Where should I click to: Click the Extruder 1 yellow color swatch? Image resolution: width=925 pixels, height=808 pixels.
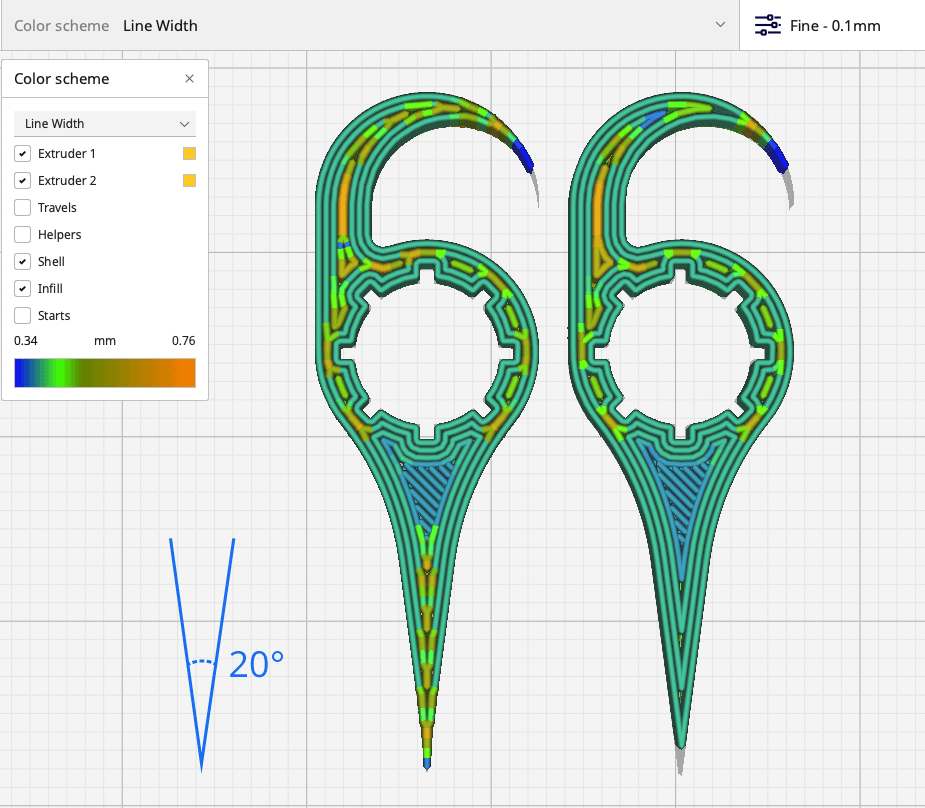[189, 154]
